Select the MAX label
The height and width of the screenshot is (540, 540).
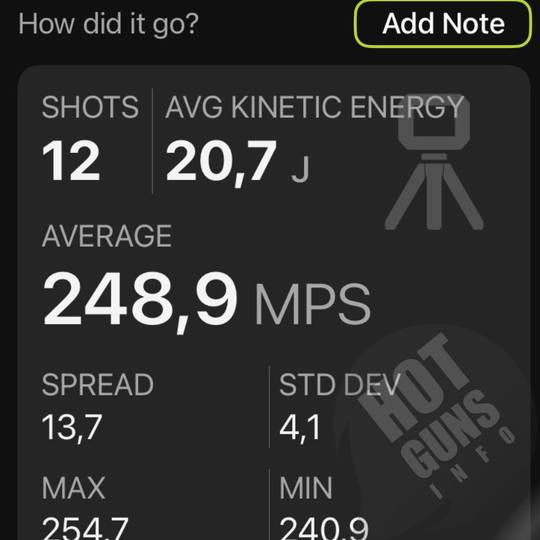click(73, 488)
